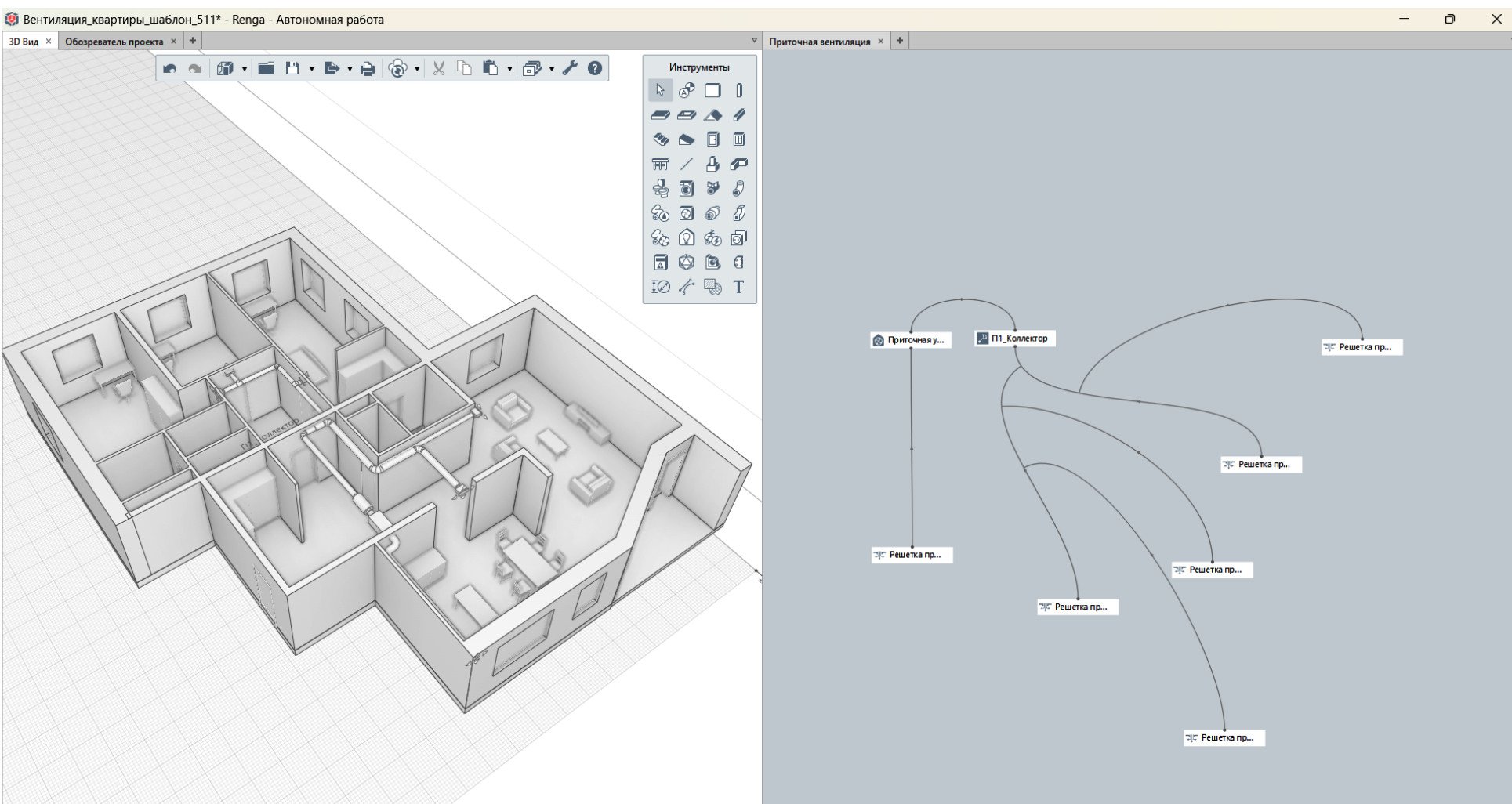Choose the Roof tool icon

click(x=712, y=115)
